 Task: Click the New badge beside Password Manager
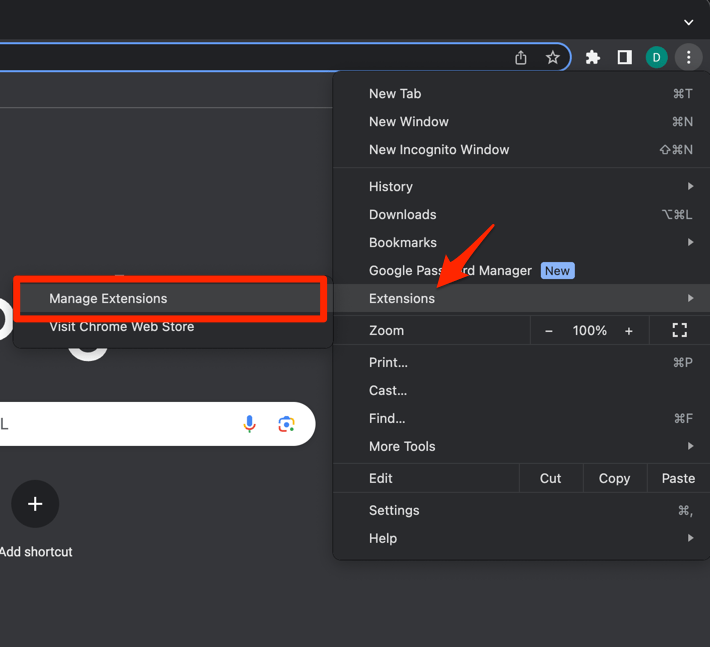coord(557,271)
